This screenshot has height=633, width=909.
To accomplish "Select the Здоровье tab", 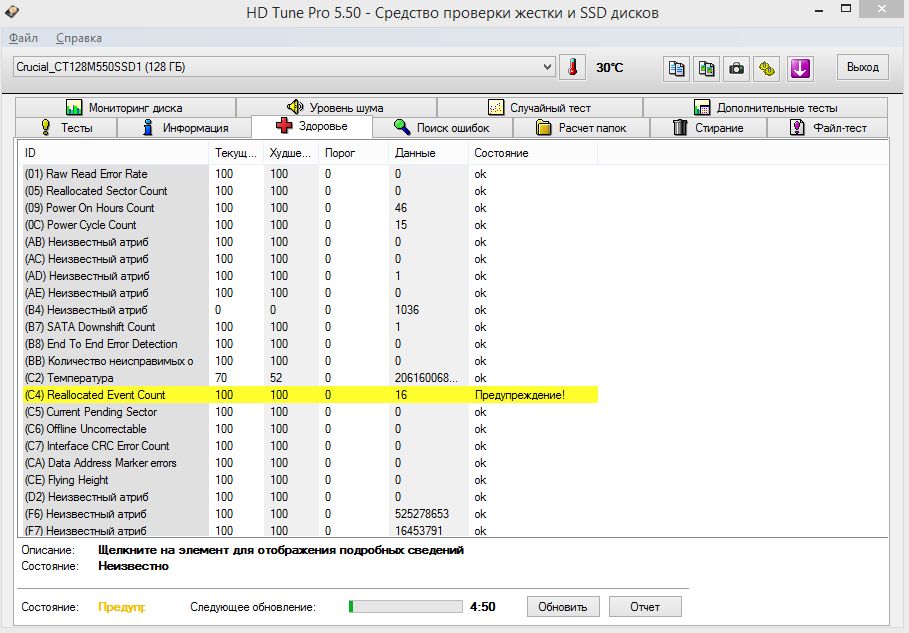I will (312, 126).
